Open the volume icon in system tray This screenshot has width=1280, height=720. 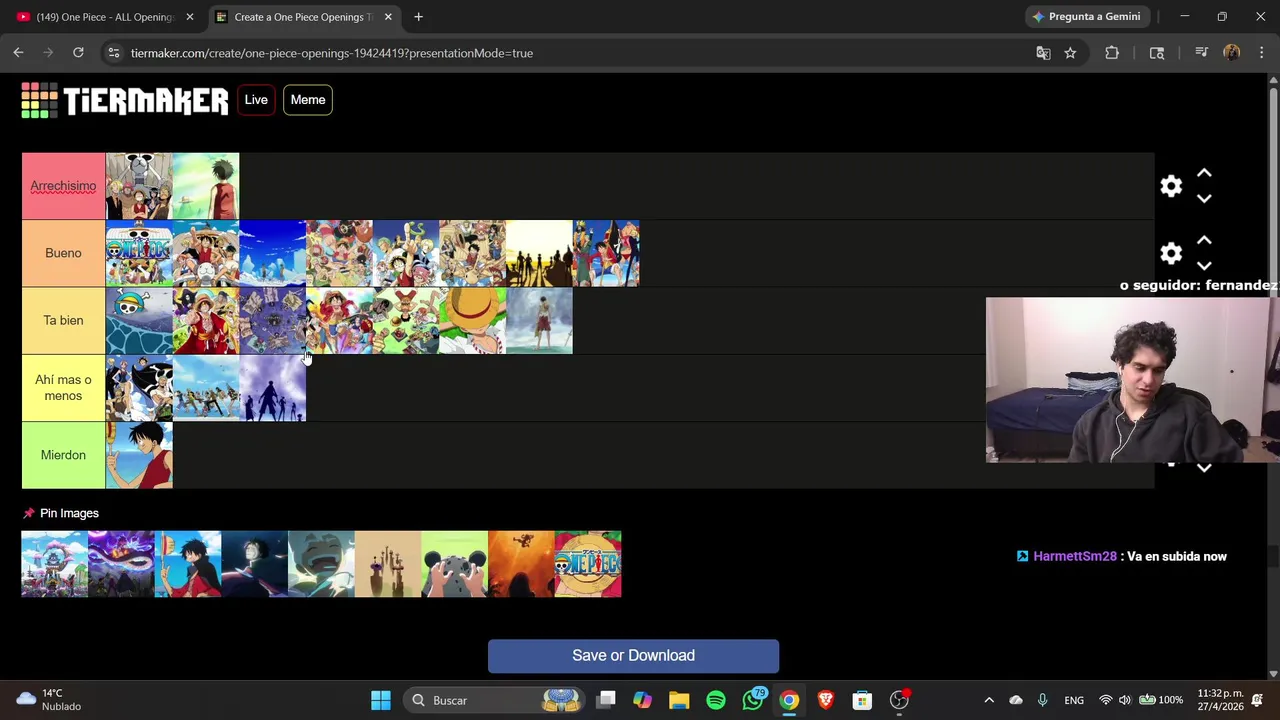click(x=1125, y=700)
